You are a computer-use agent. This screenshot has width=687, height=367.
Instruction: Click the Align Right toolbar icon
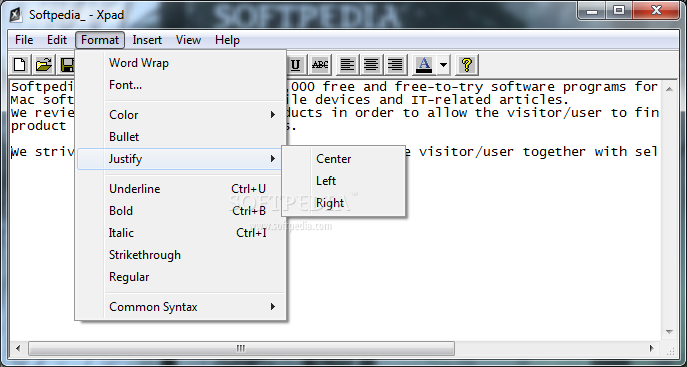click(x=395, y=65)
